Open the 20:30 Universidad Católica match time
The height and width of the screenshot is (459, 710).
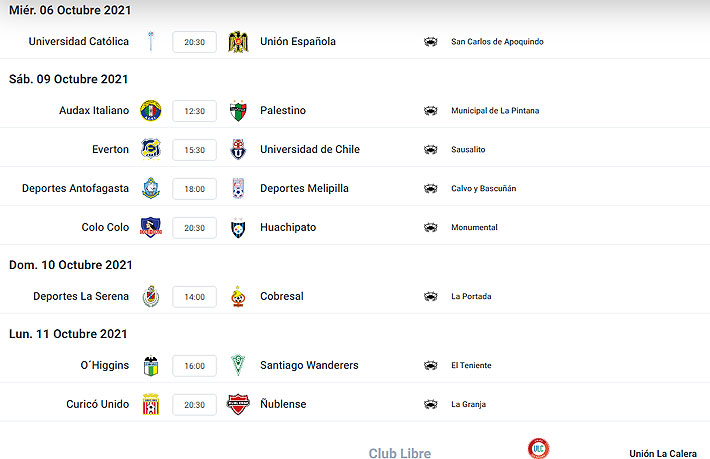point(194,42)
